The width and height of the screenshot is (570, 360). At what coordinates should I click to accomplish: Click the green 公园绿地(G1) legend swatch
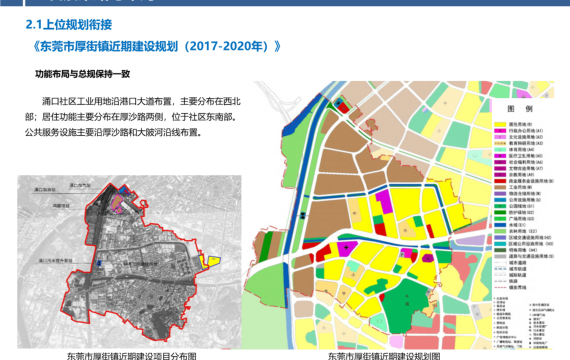[500, 206]
